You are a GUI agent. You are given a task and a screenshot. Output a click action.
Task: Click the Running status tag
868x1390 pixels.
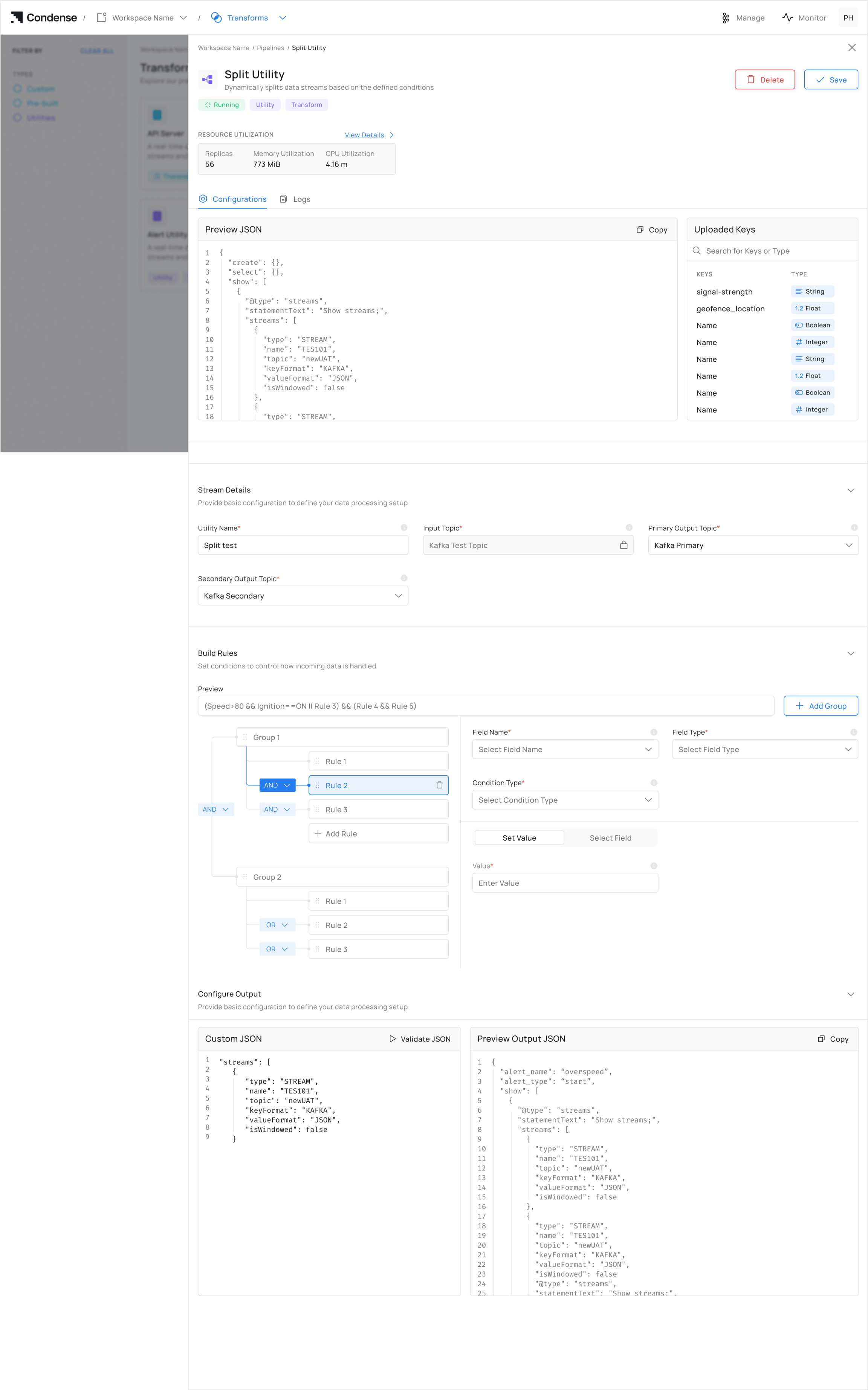[222, 105]
